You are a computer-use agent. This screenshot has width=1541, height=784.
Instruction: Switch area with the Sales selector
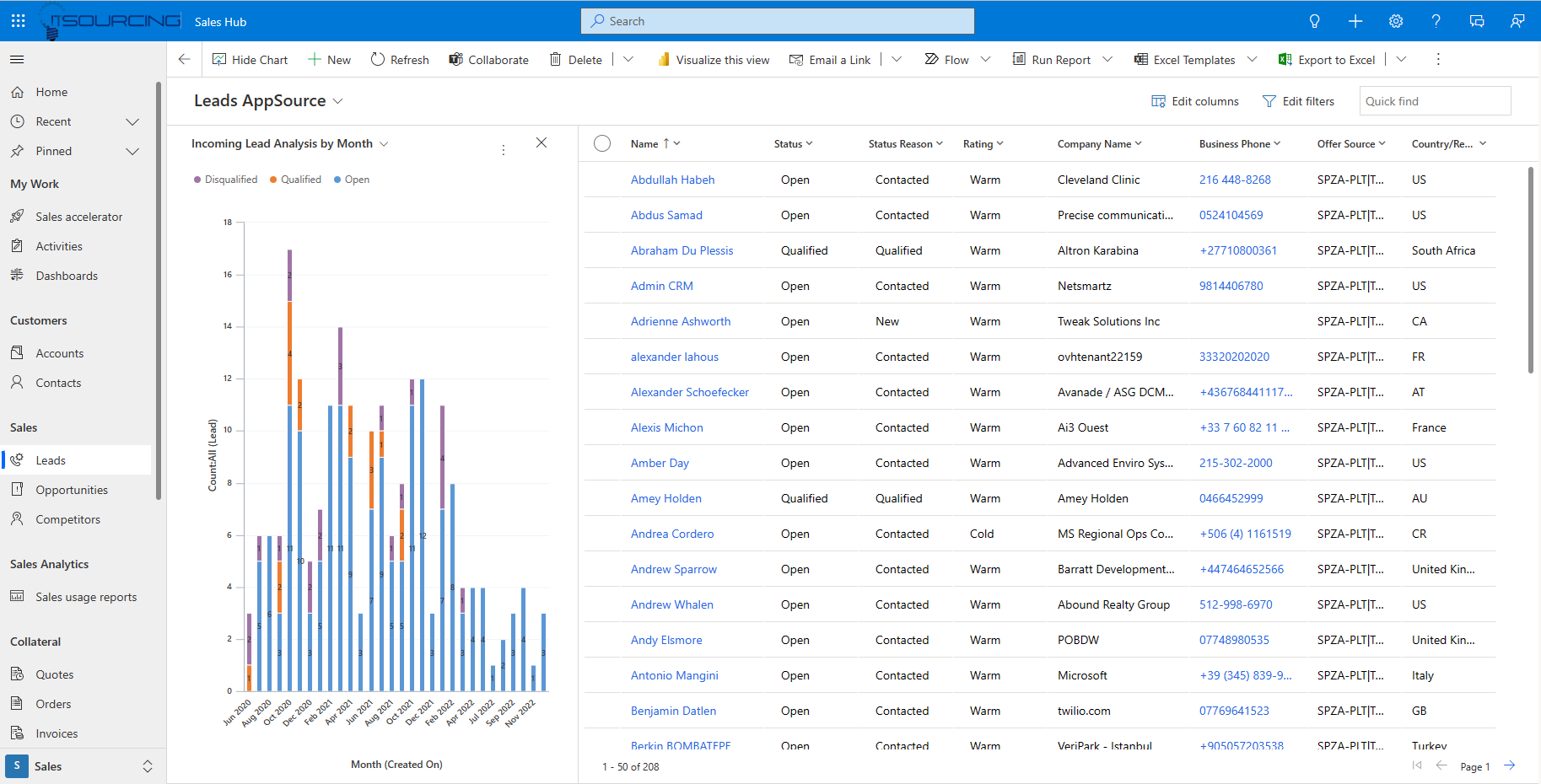[82, 766]
